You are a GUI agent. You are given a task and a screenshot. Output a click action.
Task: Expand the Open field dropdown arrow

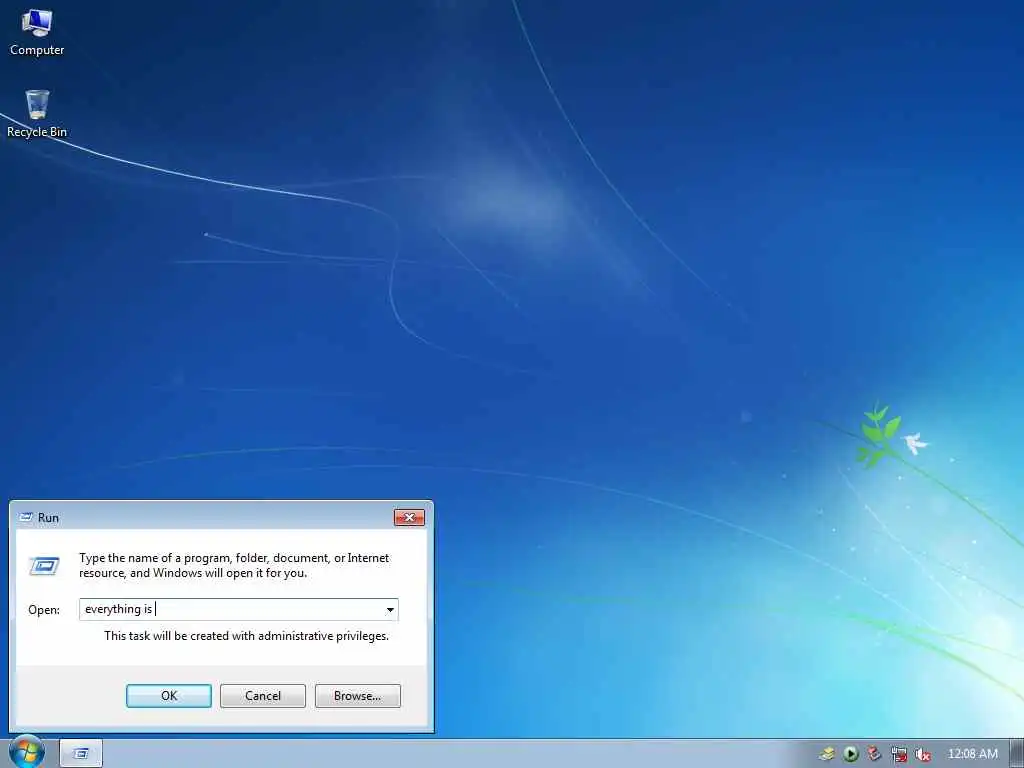(390, 609)
